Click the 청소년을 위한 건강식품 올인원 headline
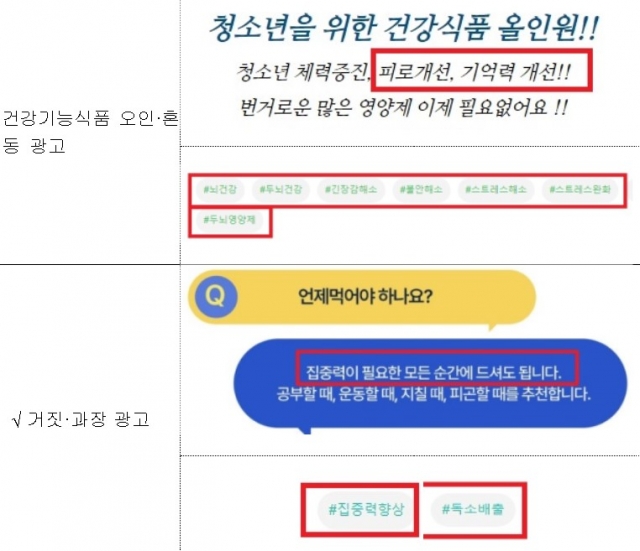This screenshot has height=551, width=640. (x=404, y=28)
